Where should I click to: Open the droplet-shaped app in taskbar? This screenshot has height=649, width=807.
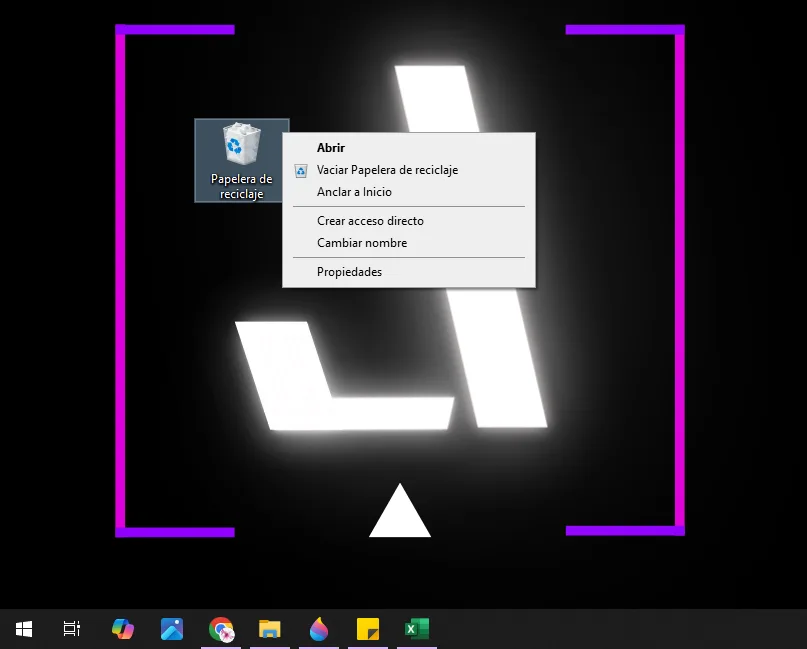[x=319, y=628]
